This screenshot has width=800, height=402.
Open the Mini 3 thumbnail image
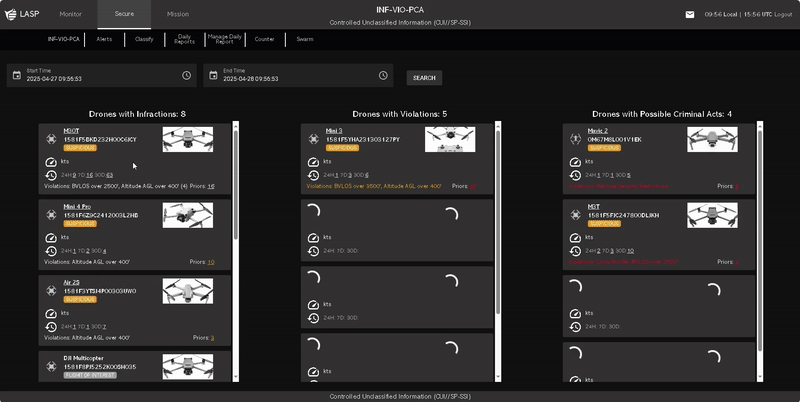[x=450, y=139]
